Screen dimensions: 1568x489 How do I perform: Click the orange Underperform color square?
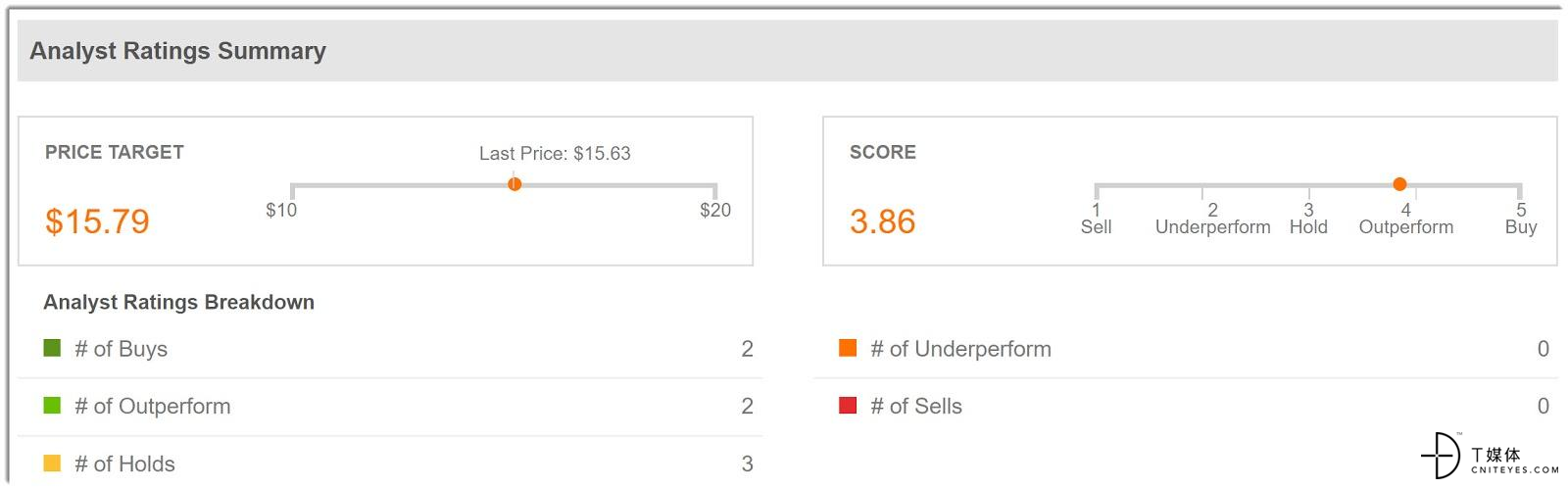point(848,348)
